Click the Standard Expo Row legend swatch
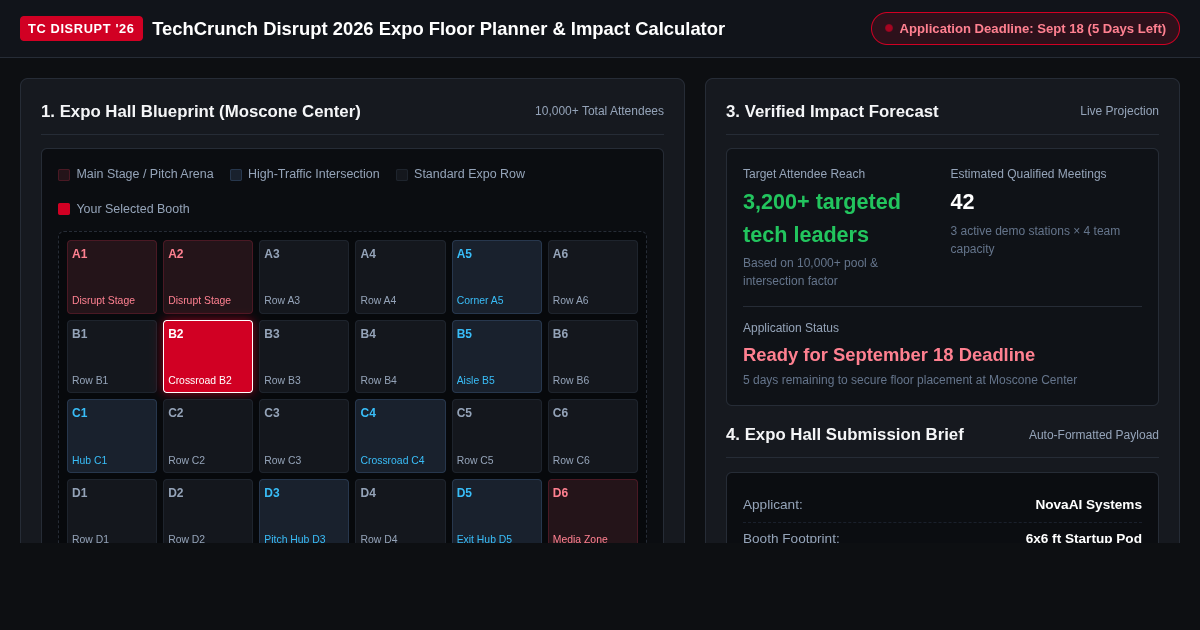Image resolution: width=1200 pixels, height=630 pixels. click(x=402, y=175)
